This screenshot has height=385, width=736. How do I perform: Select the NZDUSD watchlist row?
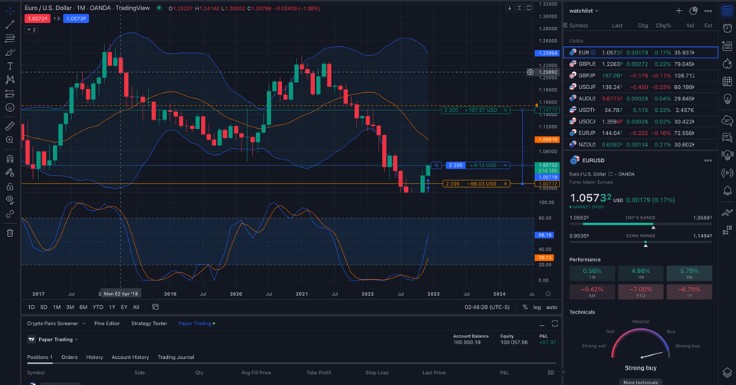(x=640, y=145)
